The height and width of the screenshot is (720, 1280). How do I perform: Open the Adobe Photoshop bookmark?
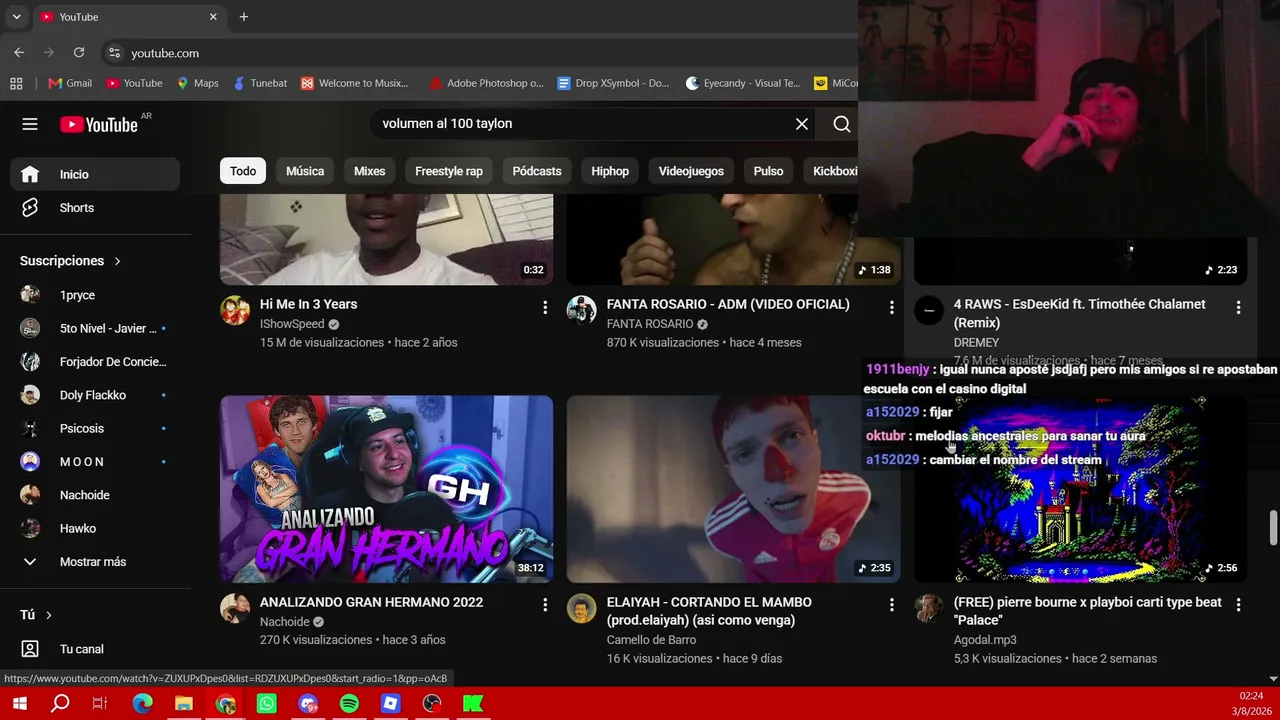(x=486, y=83)
